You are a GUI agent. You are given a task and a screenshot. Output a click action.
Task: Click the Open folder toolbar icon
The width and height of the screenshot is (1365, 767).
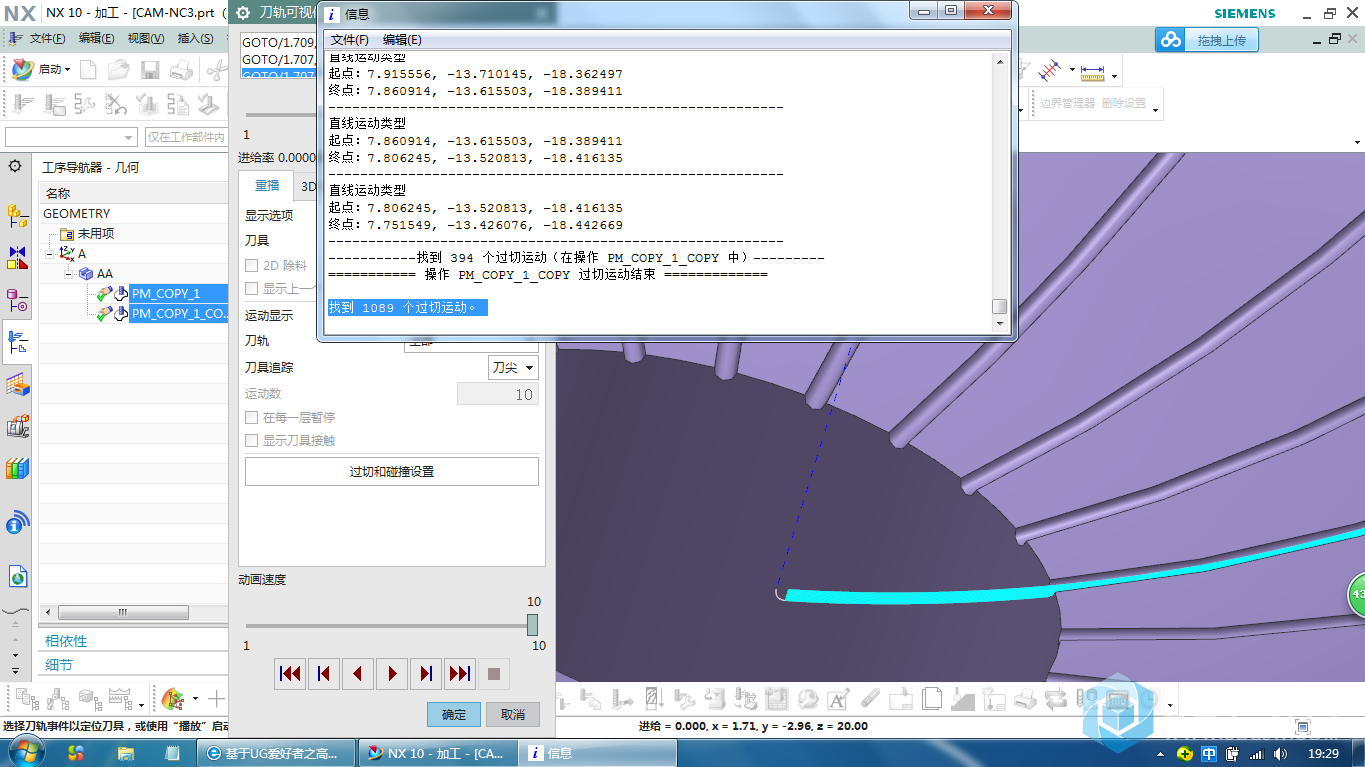coord(119,70)
